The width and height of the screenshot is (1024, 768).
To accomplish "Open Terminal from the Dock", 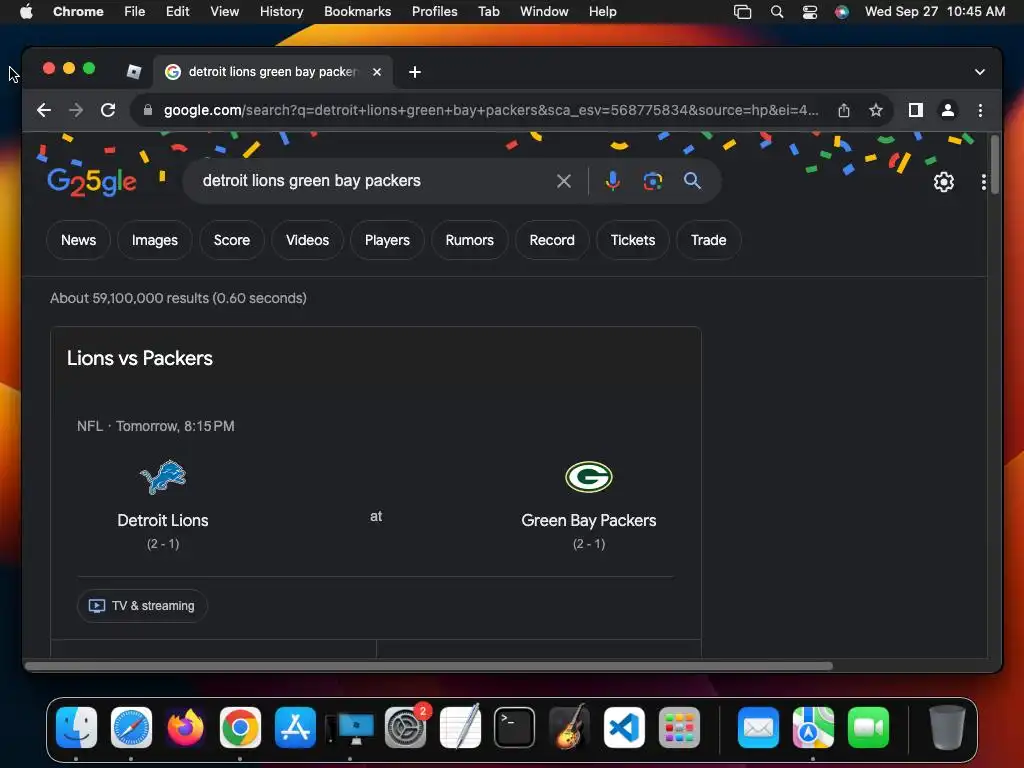I will pyautogui.click(x=515, y=727).
